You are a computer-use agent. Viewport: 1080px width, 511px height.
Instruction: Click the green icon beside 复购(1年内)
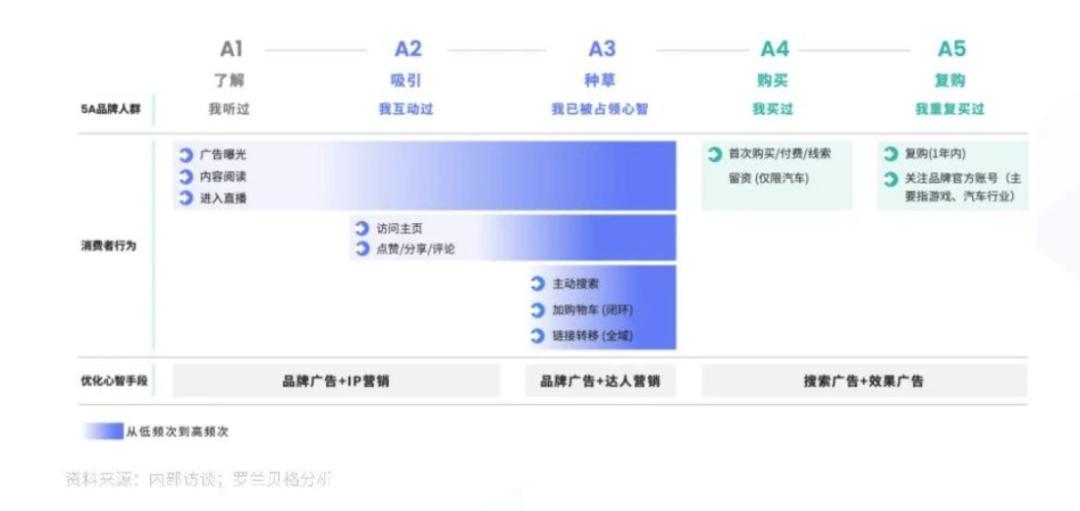[891, 155]
